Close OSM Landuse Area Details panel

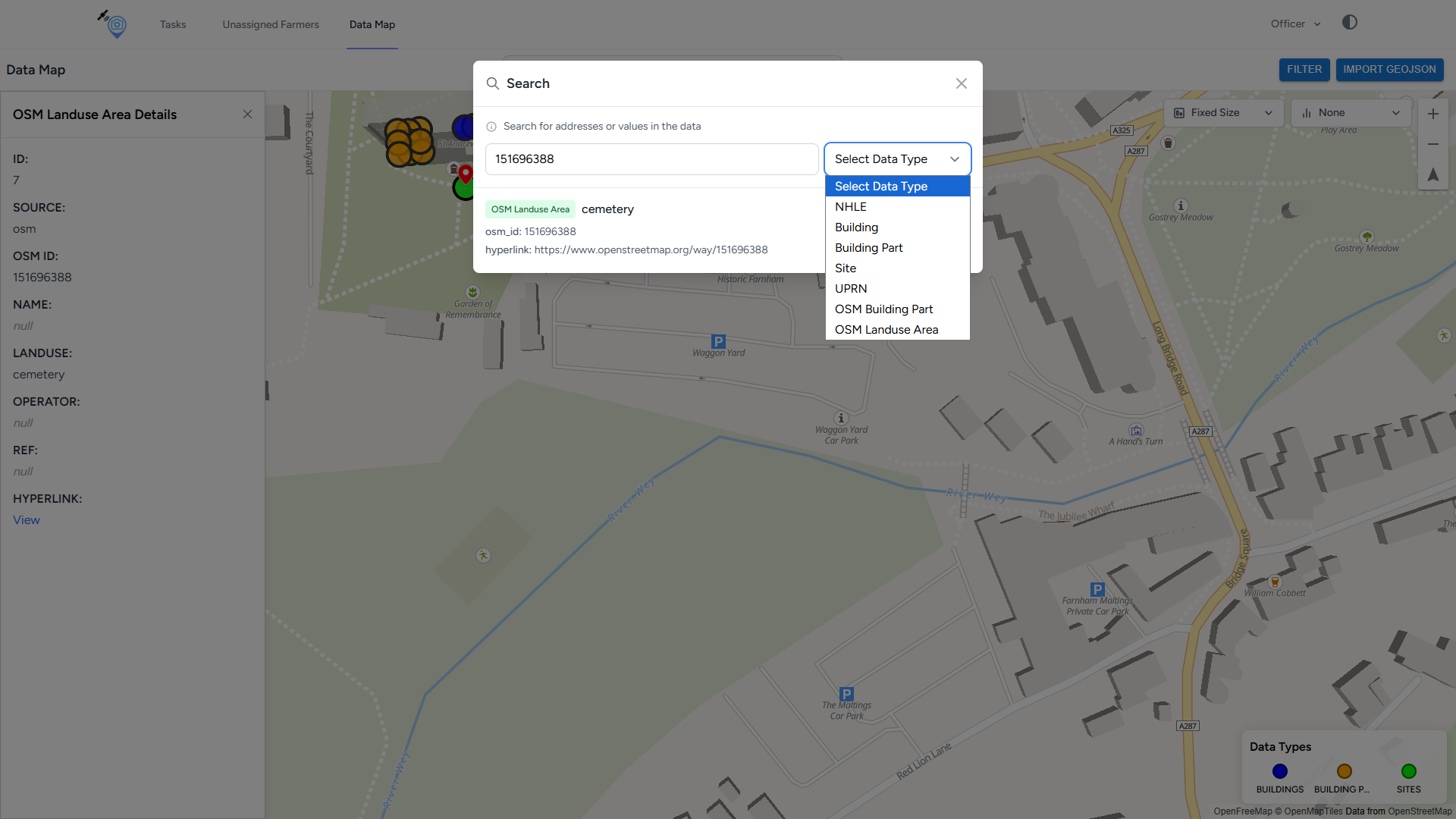pos(247,115)
